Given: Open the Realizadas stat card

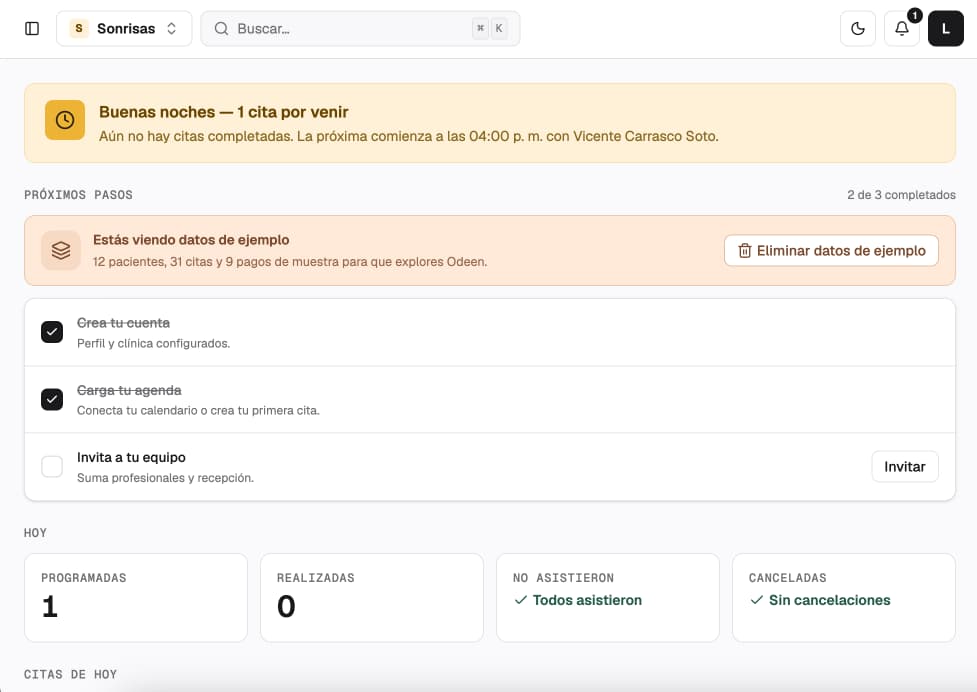Looking at the screenshot, I should coord(372,598).
